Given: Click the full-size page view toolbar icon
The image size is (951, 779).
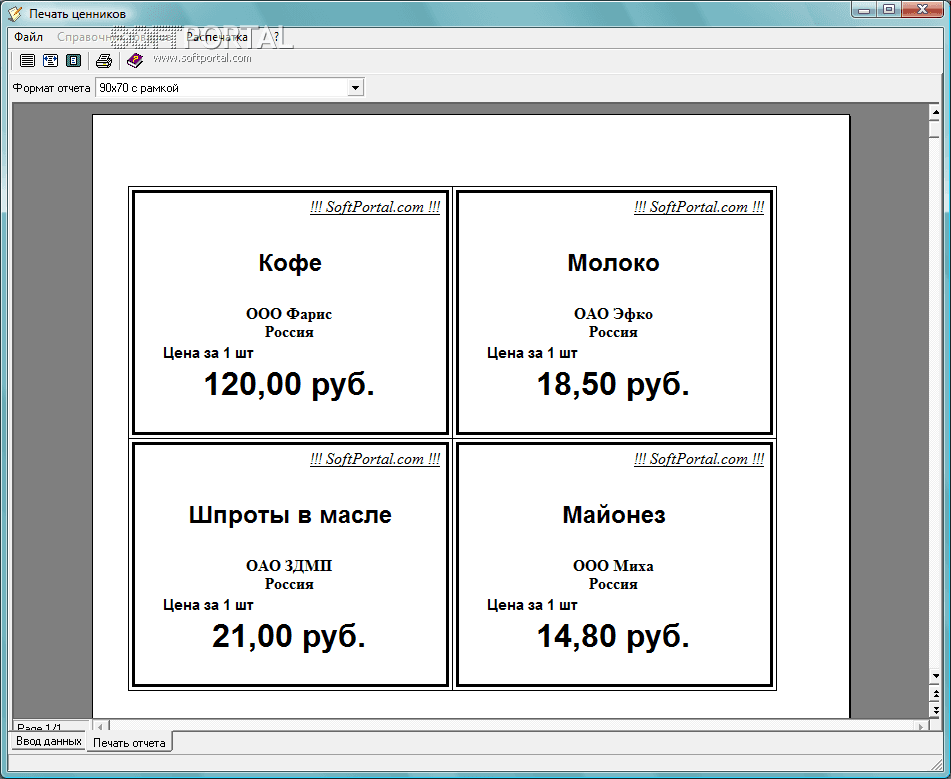Looking at the screenshot, I should [x=27, y=61].
